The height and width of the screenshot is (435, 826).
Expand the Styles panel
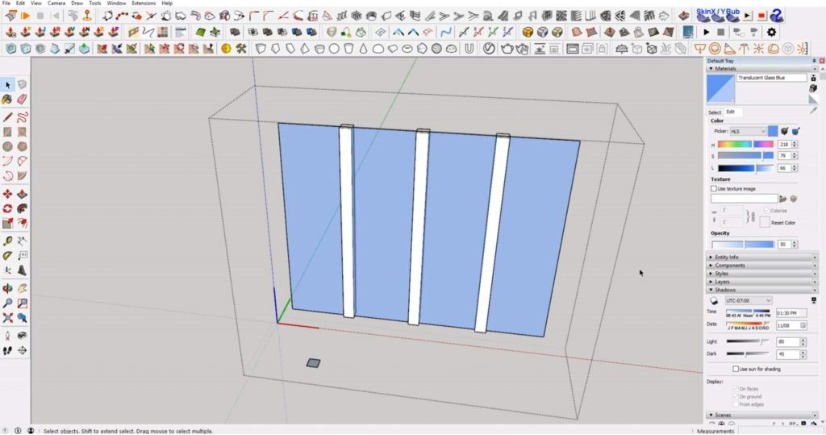coord(762,273)
